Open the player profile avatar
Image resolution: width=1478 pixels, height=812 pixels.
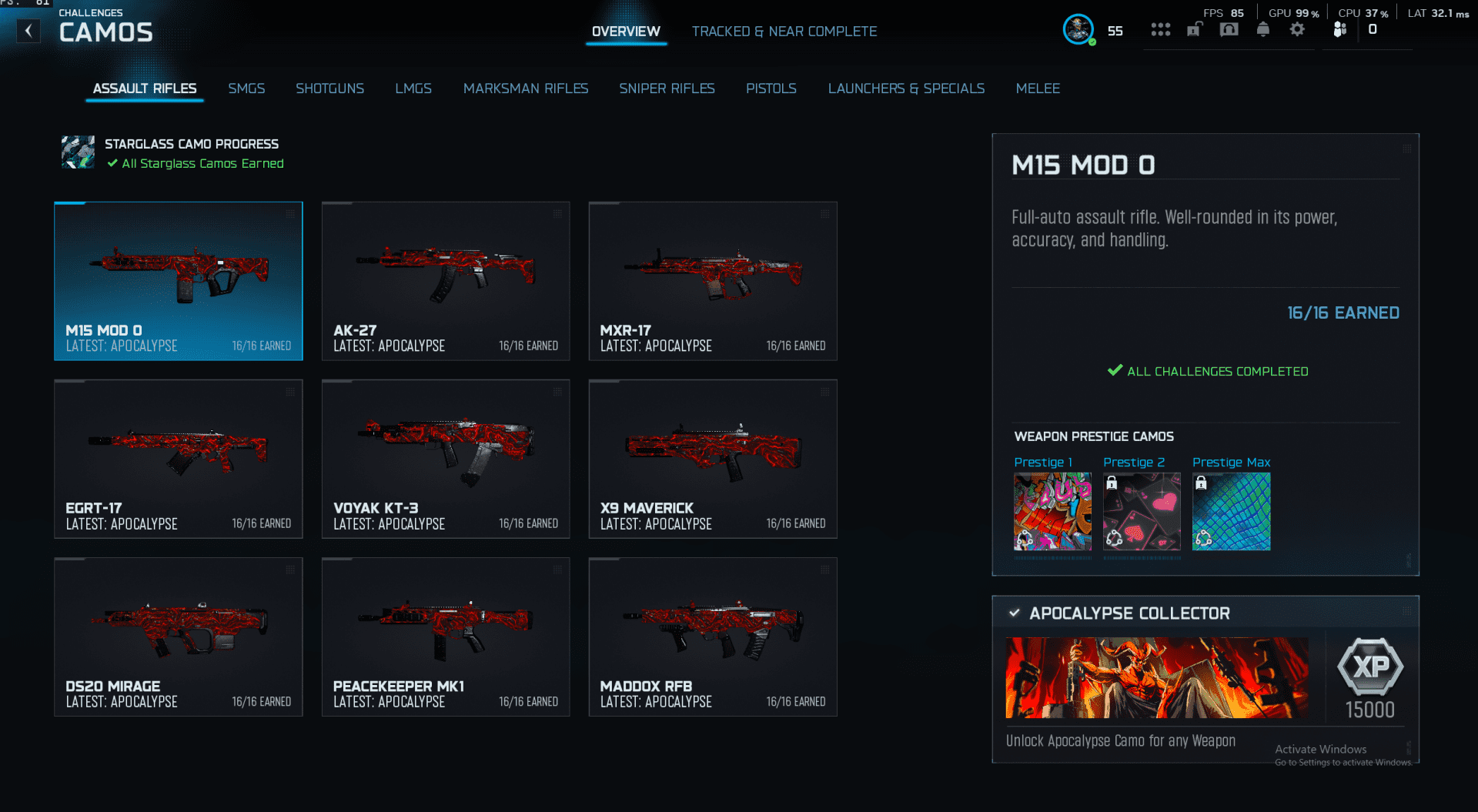pos(1078,30)
